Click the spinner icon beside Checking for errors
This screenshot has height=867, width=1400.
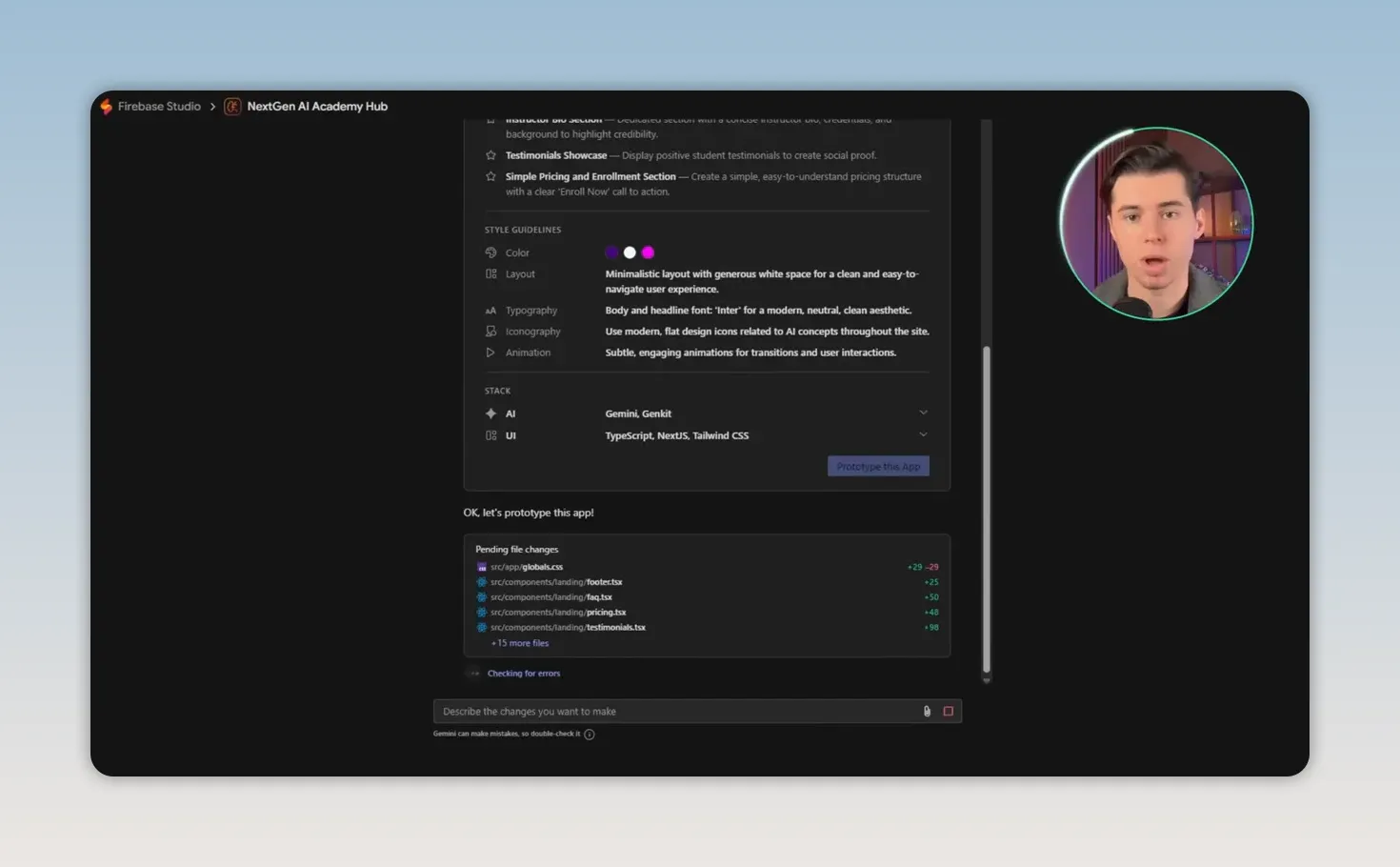(x=474, y=674)
